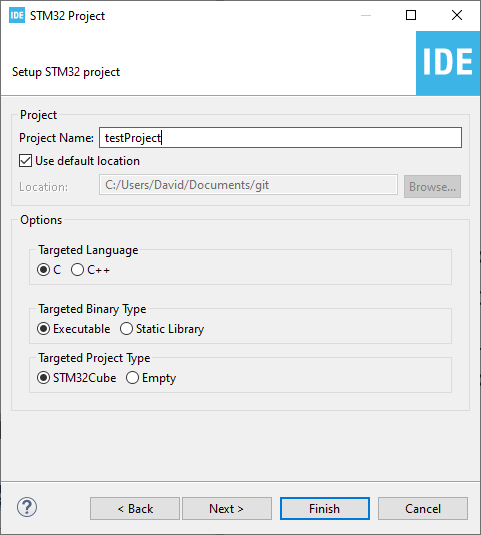Select C as targeted language

[x=44, y=270]
